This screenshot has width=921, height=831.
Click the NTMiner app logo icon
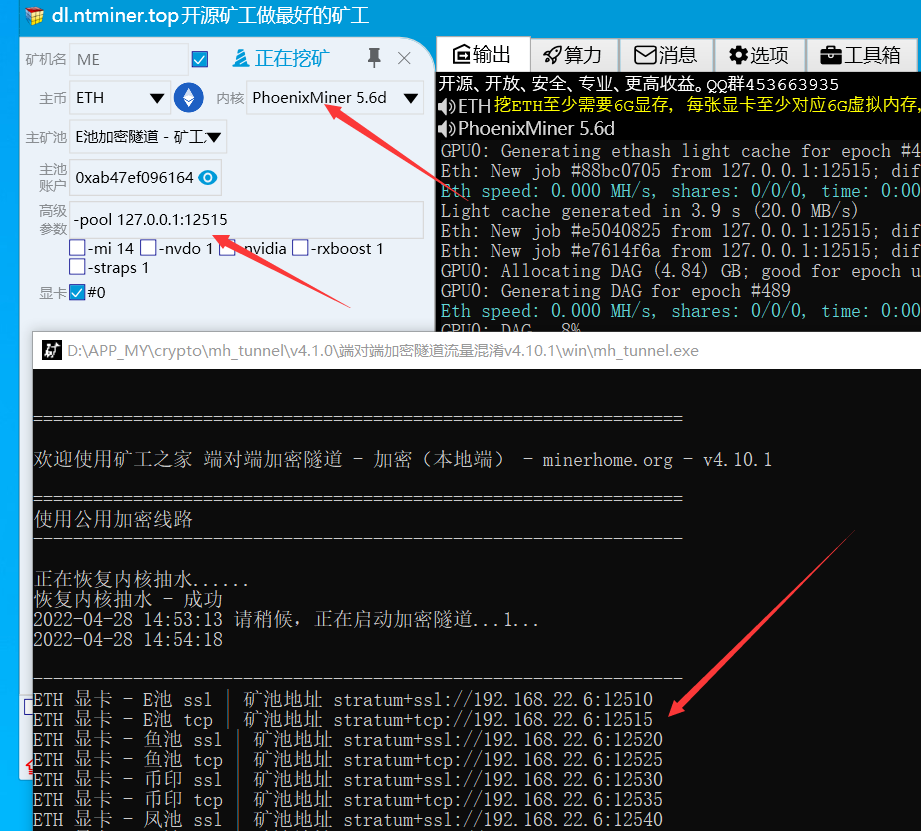point(35,16)
